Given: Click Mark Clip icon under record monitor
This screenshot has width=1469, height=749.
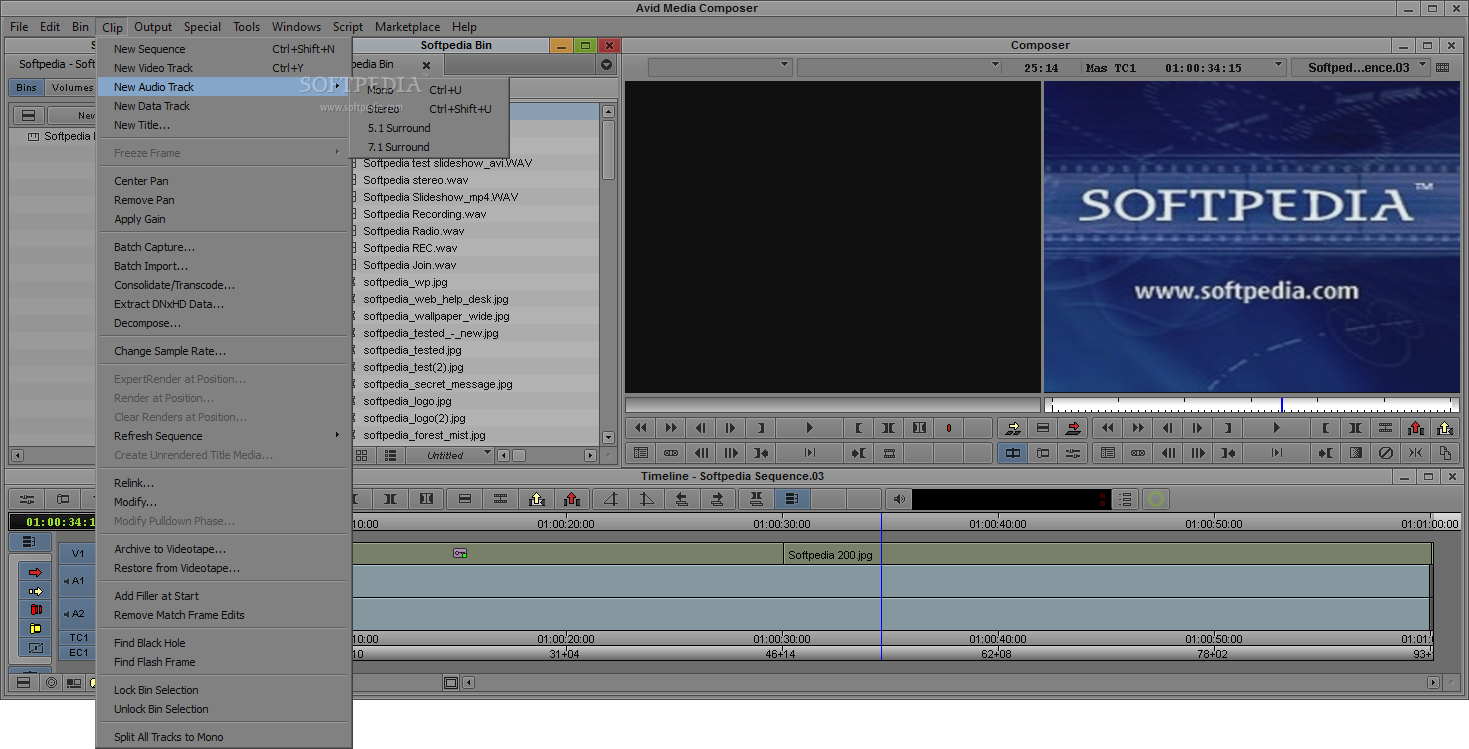Looking at the screenshot, I should [1355, 428].
